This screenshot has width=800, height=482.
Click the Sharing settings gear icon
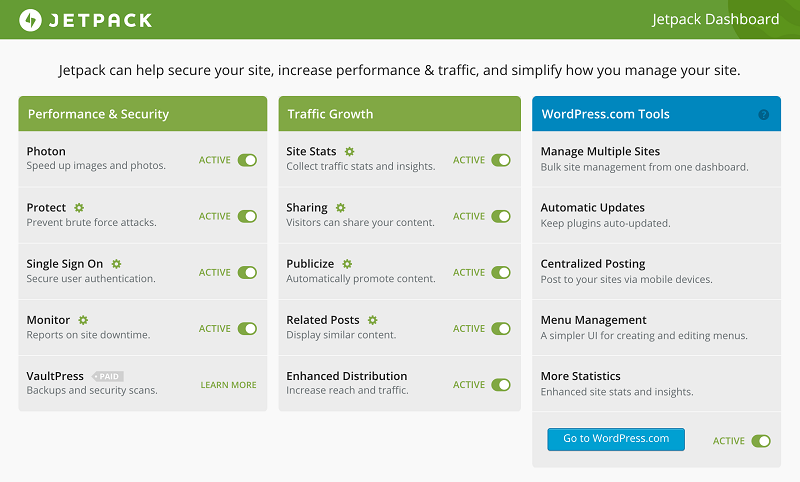point(340,208)
